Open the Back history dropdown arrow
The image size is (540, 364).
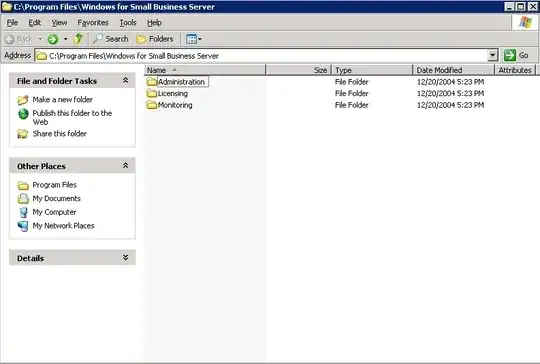(40, 39)
